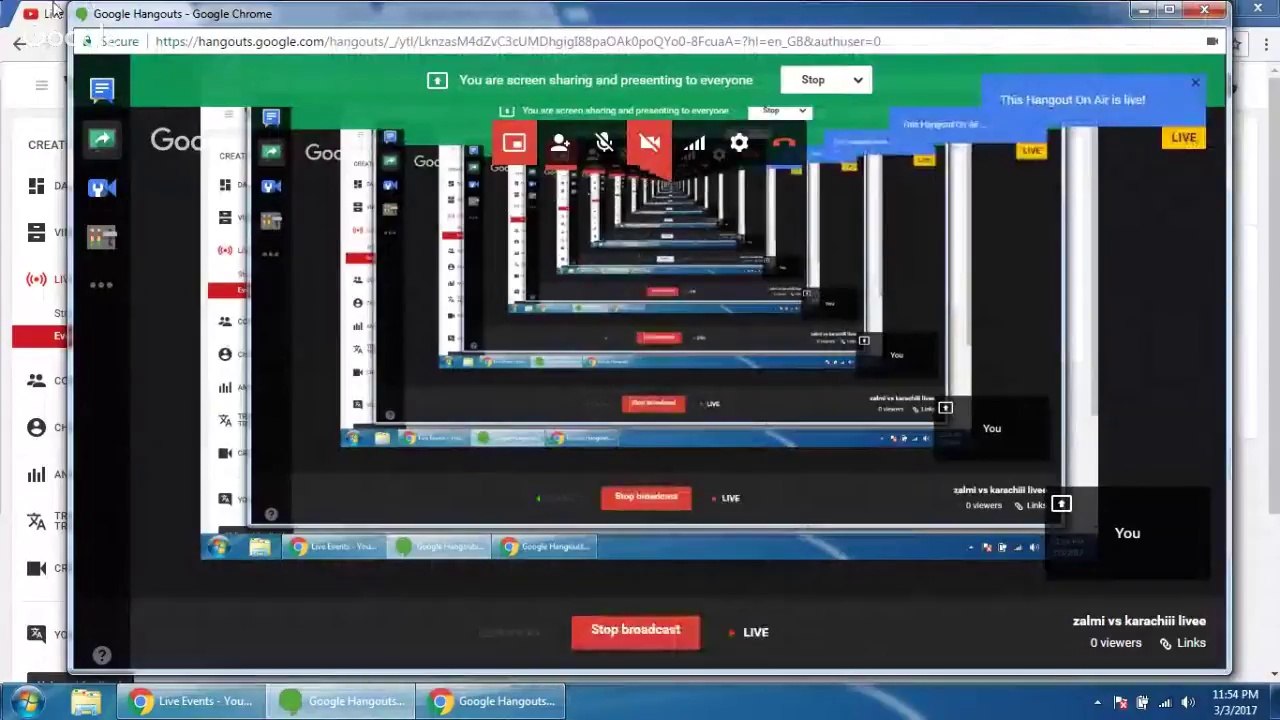Image resolution: width=1280 pixels, height=720 pixels.
Task: Click the Stop broadcast button
Action: tap(636, 630)
